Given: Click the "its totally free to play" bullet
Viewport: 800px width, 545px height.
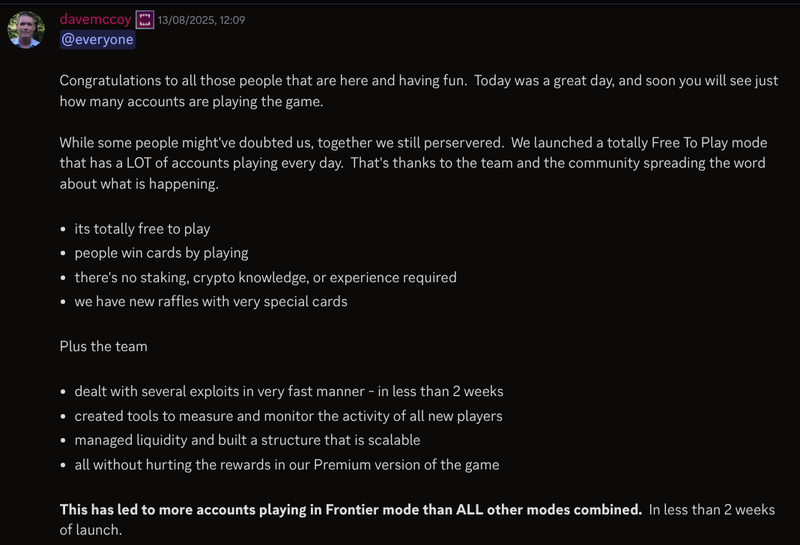Looking at the screenshot, I should click(x=142, y=229).
